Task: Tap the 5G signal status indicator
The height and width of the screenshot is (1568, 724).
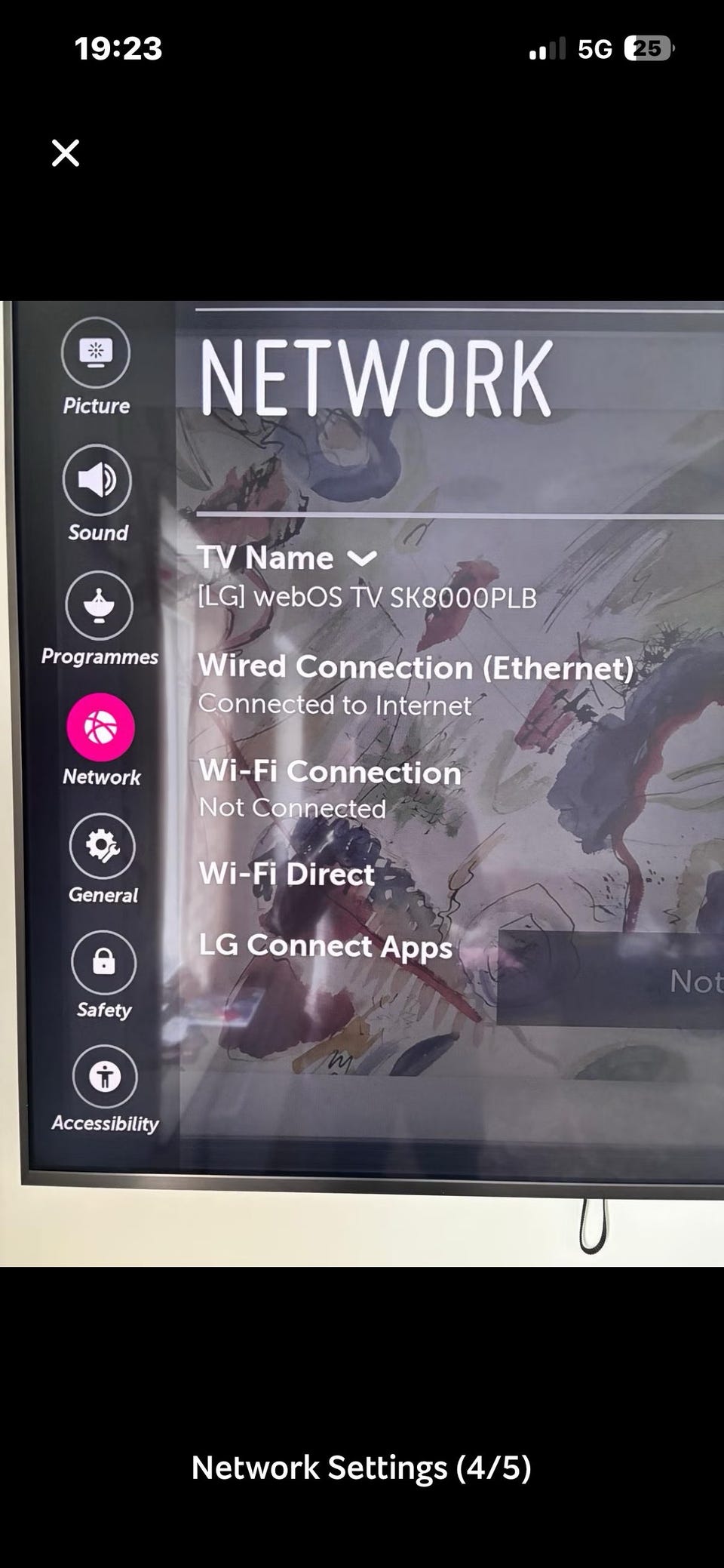Action: point(594,50)
